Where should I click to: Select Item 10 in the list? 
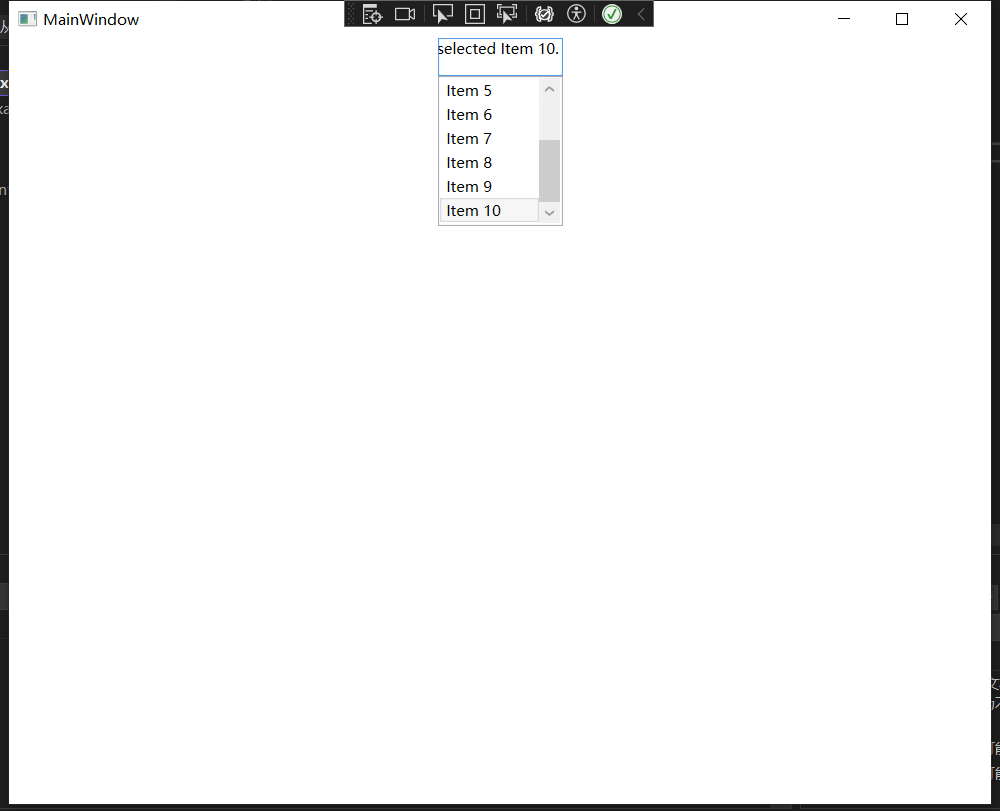[x=489, y=210]
